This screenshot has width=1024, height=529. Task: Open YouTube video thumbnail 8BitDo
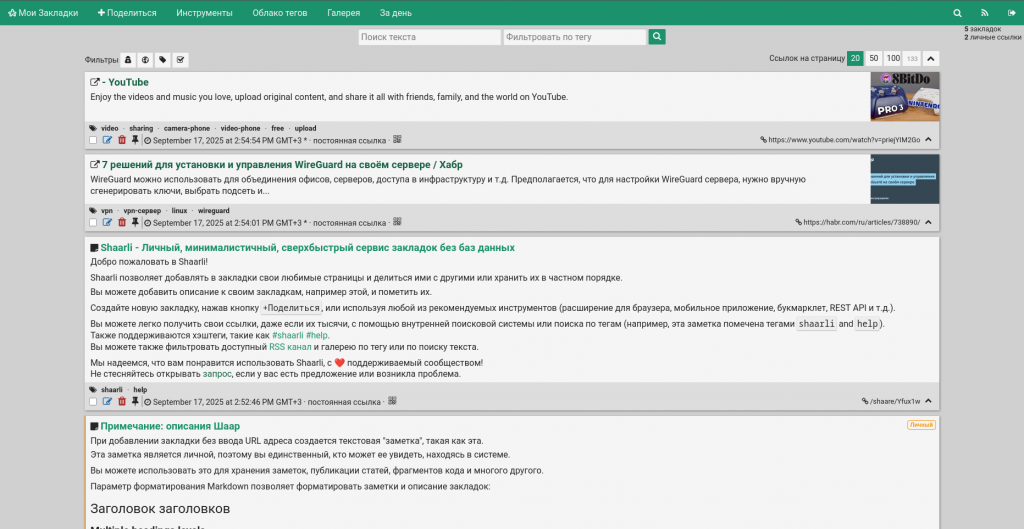click(904, 97)
